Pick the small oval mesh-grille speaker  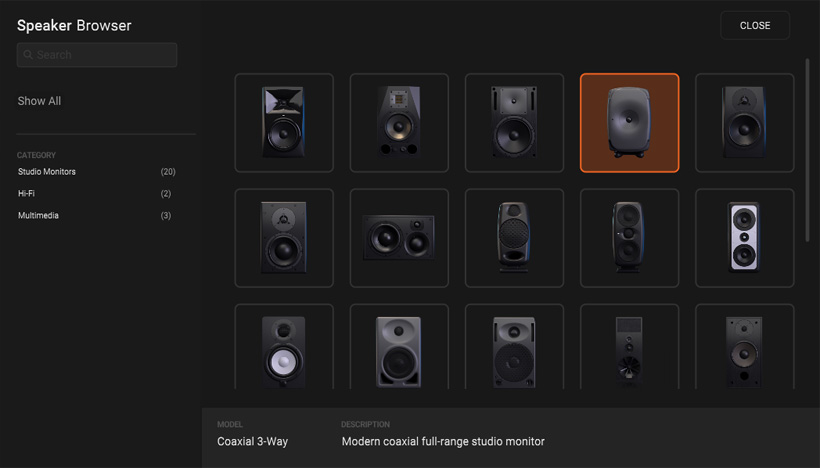pos(514,238)
